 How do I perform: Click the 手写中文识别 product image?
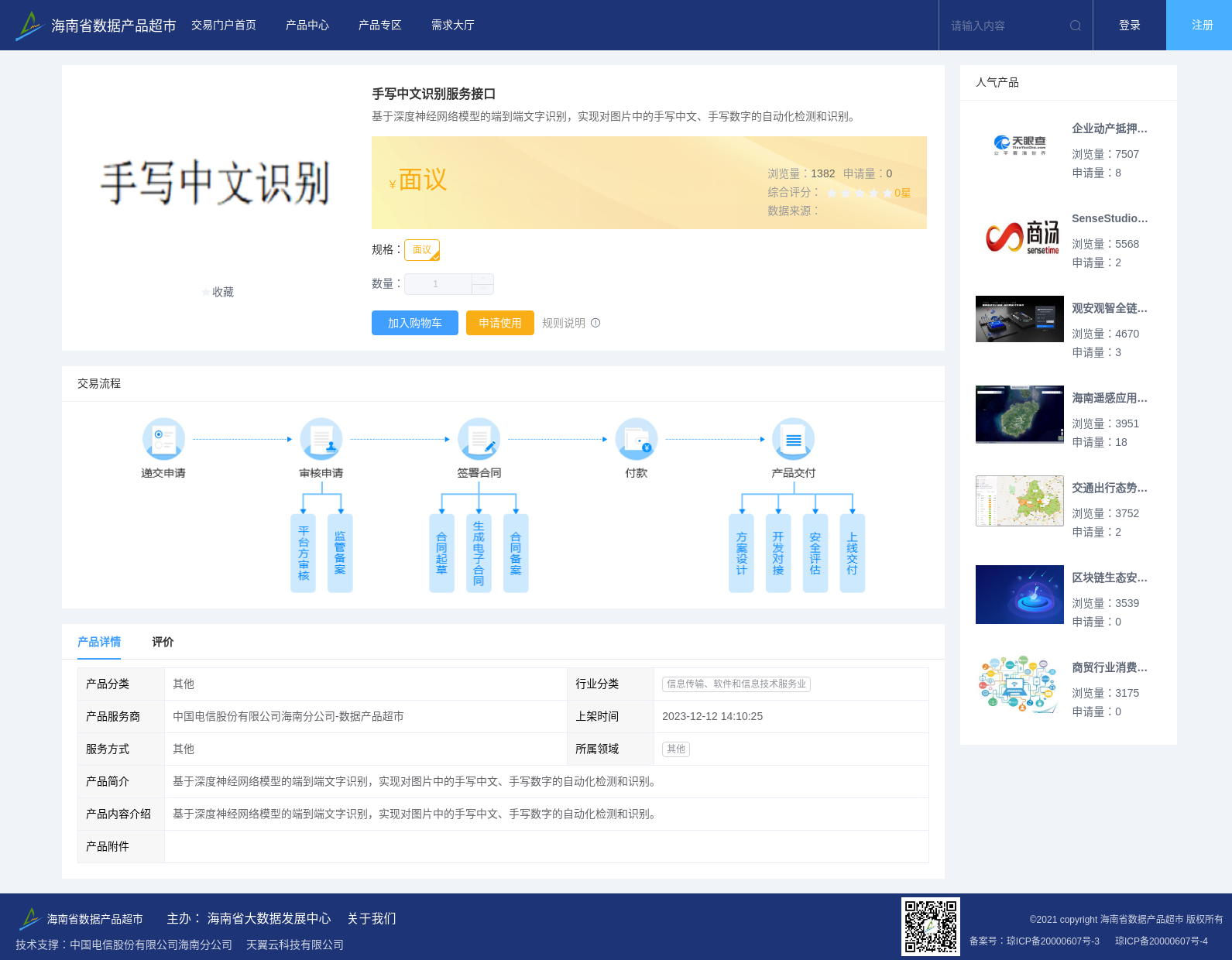[x=216, y=183]
